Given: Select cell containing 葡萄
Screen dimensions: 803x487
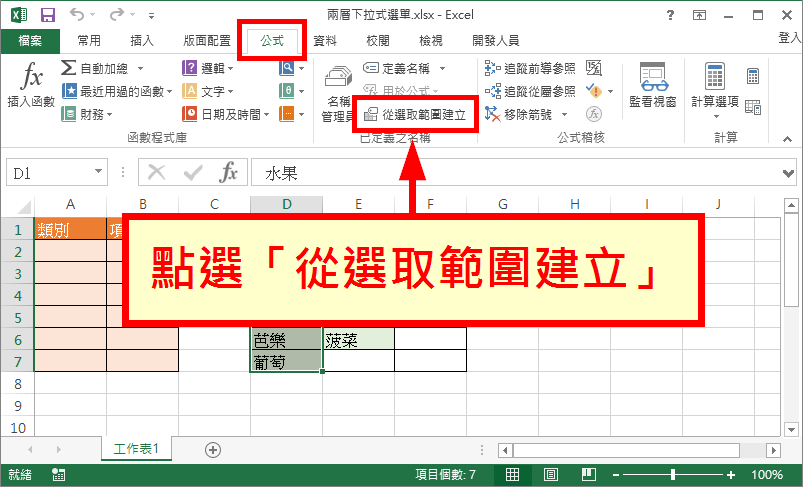Looking at the screenshot, I should pos(286,362).
